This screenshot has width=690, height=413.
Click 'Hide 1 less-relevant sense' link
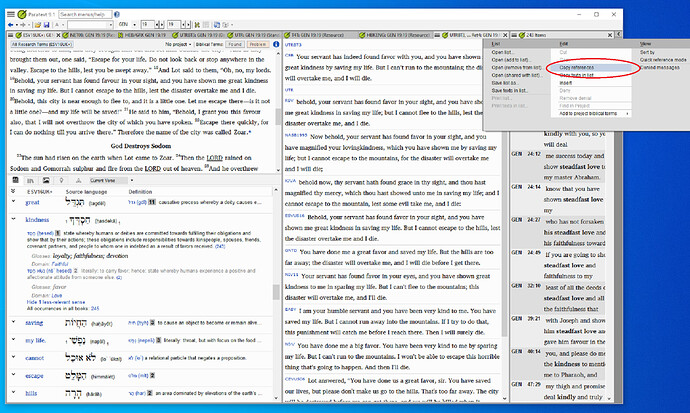[x=56, y=302]
